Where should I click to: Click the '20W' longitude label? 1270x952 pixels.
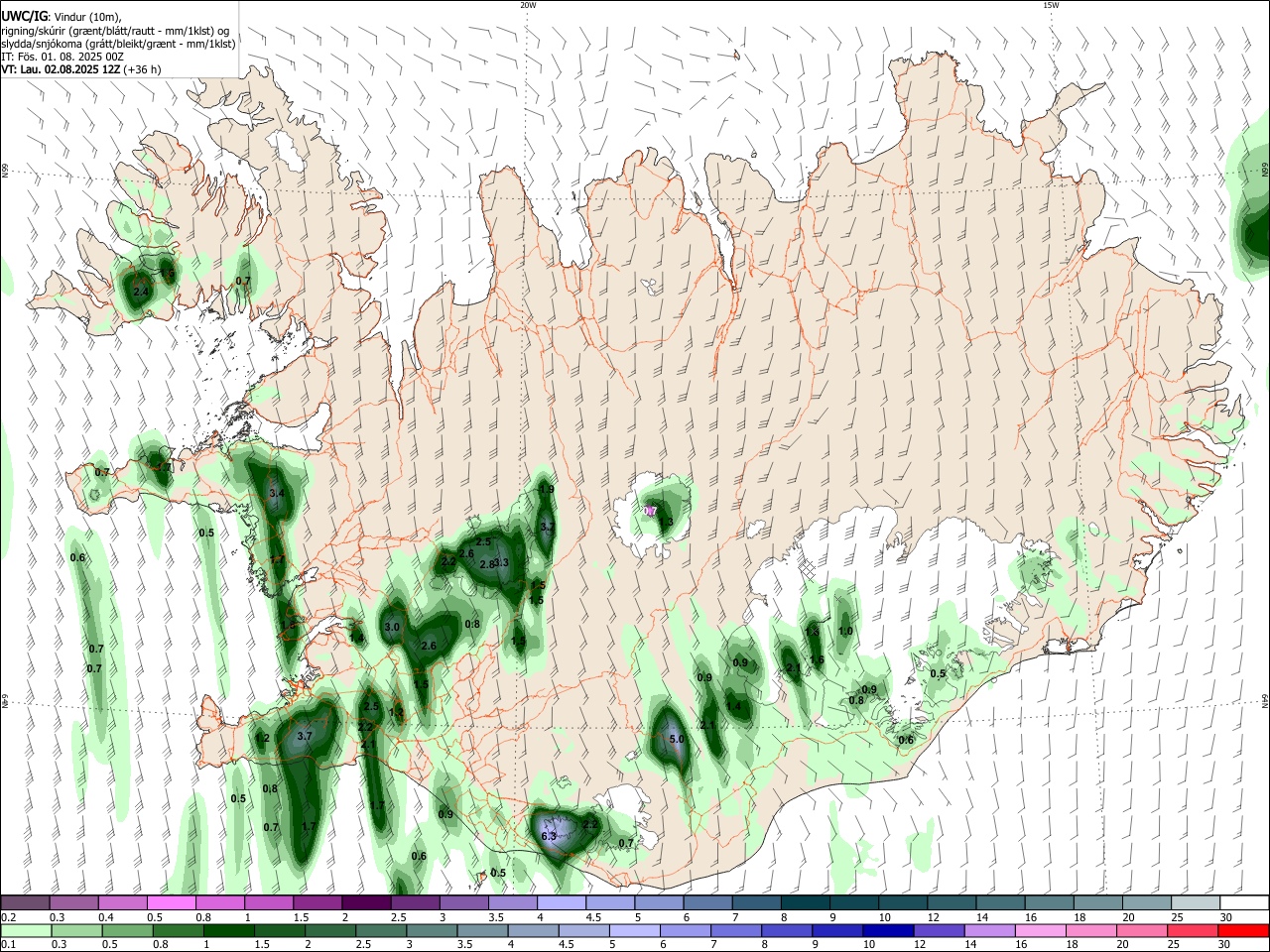528,5
